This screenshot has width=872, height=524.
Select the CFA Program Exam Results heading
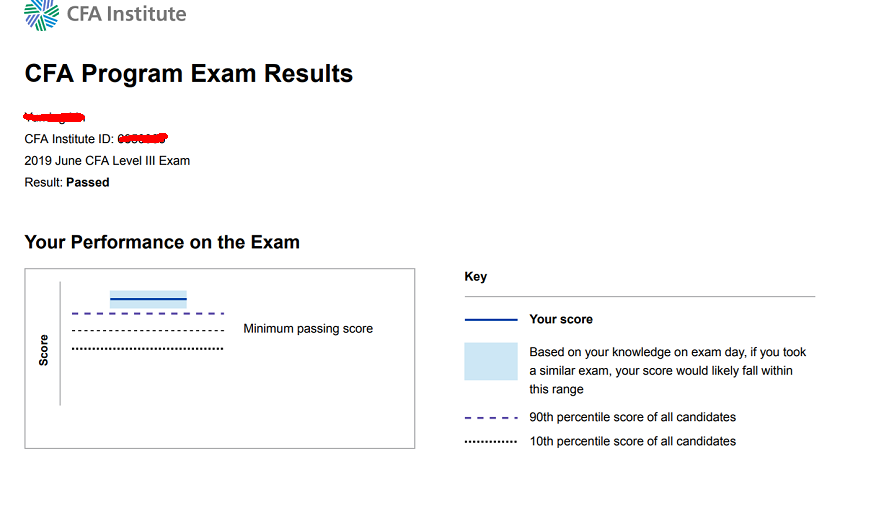click(189, 73)
